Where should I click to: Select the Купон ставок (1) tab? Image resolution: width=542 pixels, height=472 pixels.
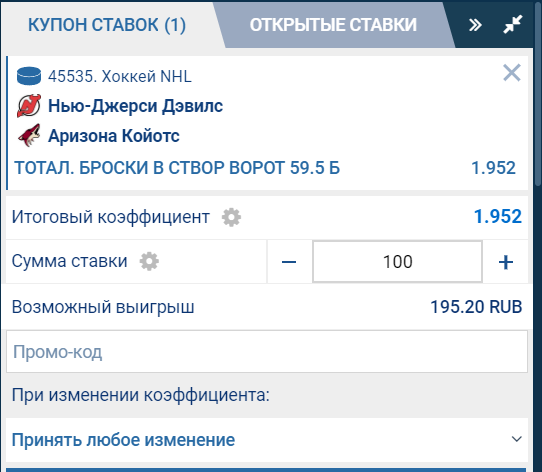(107, 25)
